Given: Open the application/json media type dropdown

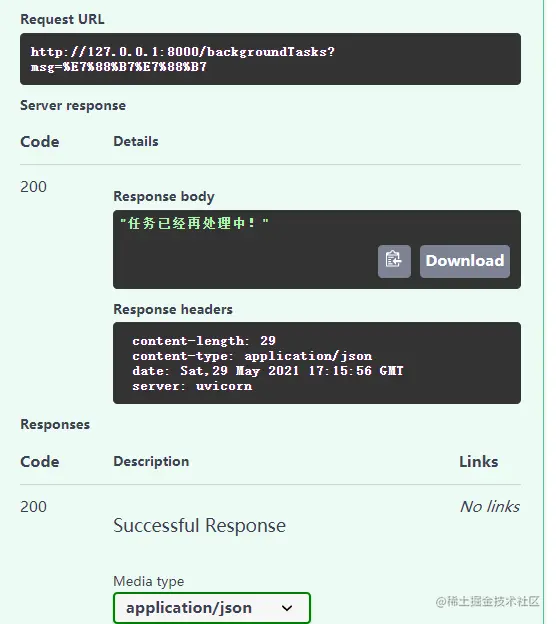Looking at the screenshot, I should coord(211,608).
